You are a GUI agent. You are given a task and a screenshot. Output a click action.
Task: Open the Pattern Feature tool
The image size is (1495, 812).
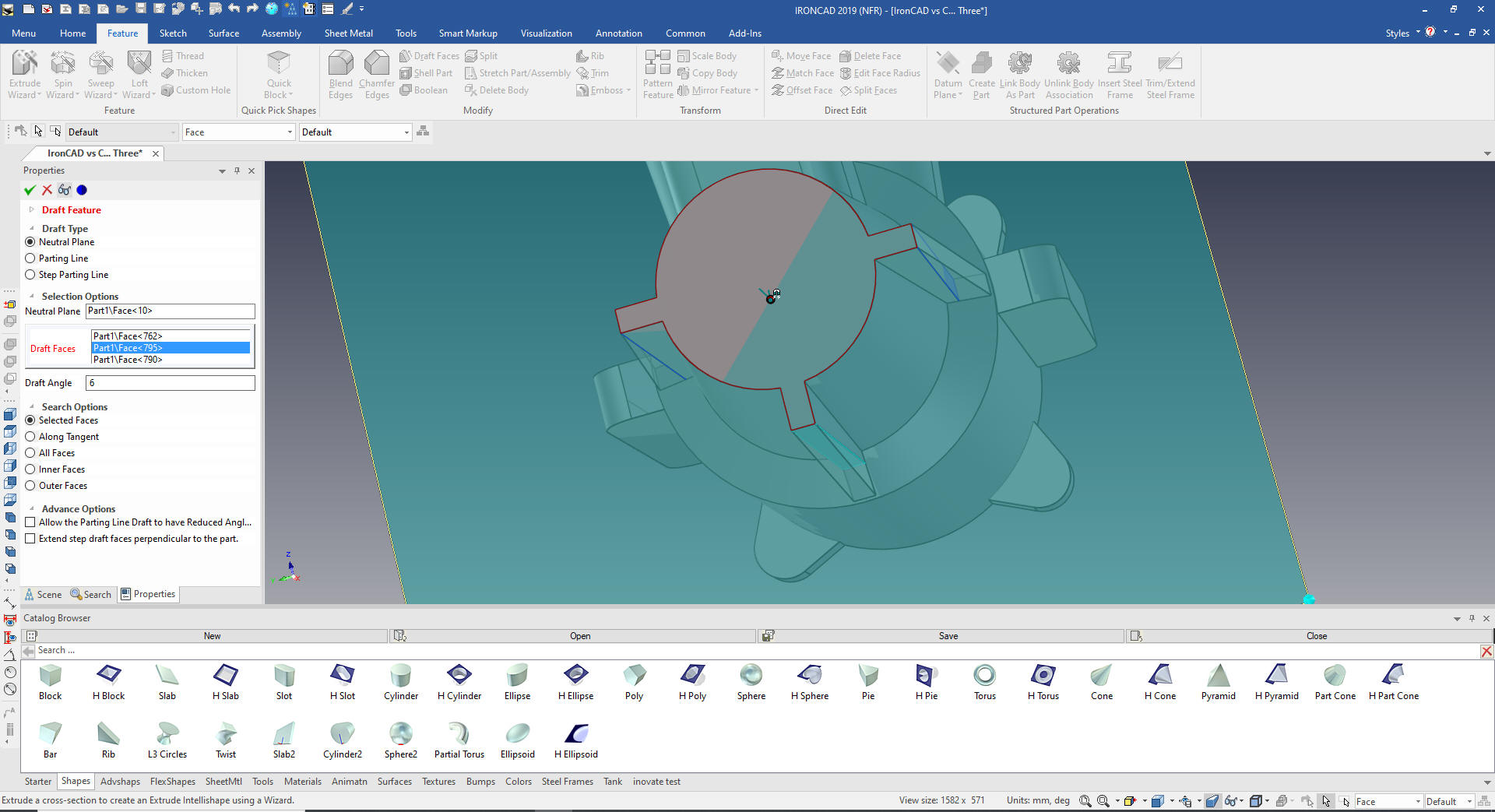click(x=657, y=64)
